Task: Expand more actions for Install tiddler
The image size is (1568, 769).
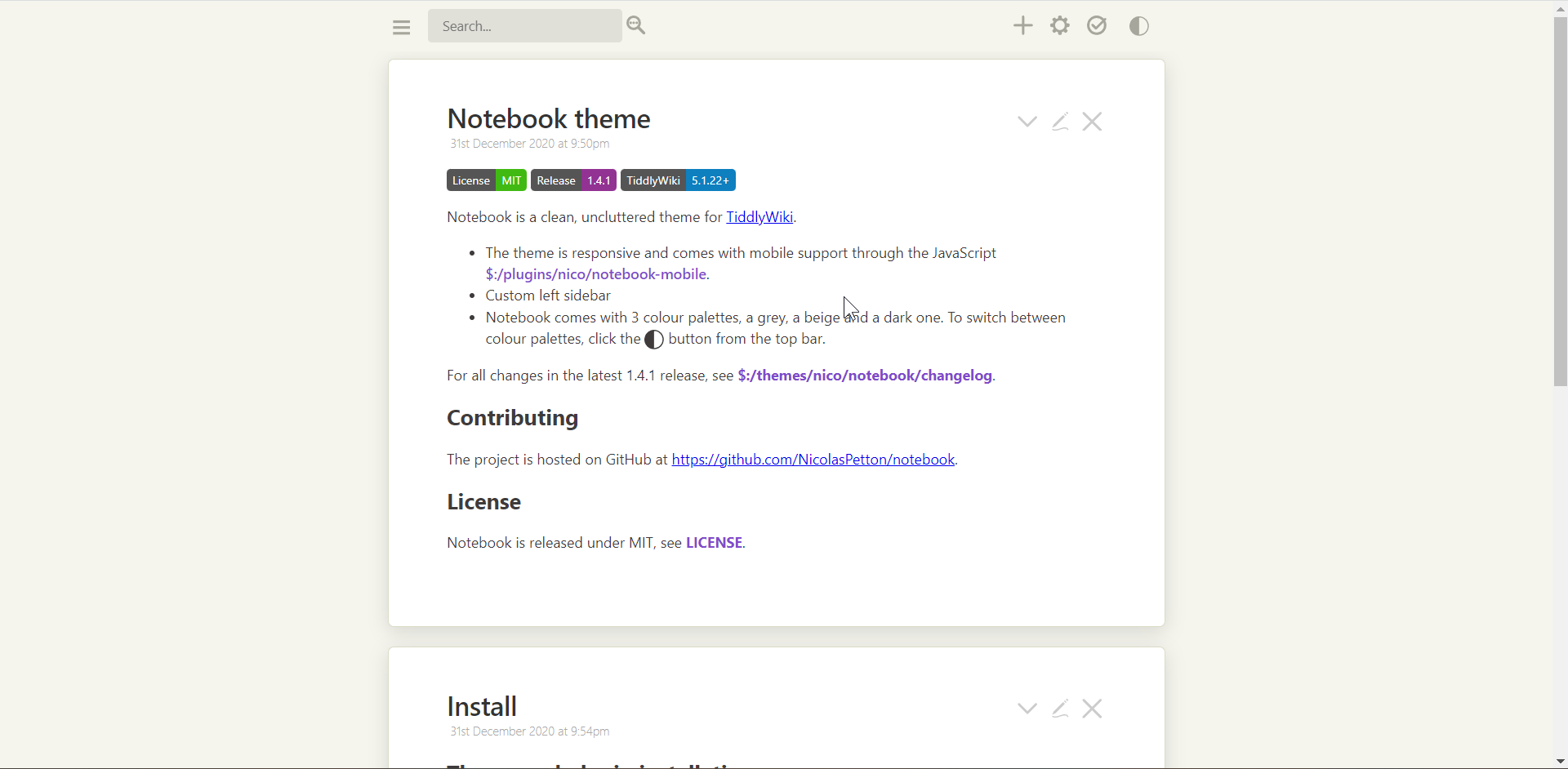Action: coord(1027,709)
